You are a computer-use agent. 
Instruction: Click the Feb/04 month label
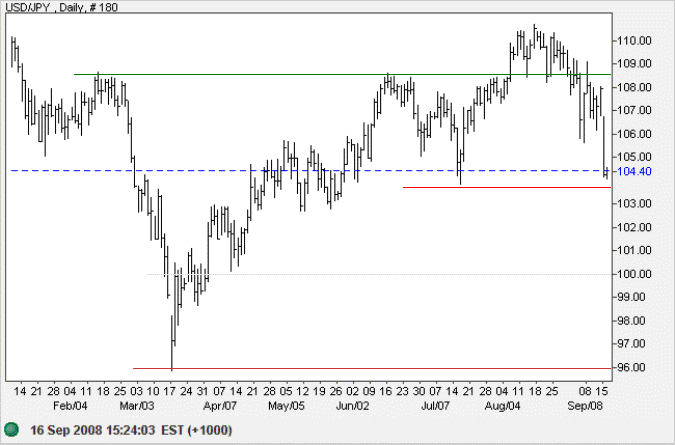point(70,406)
